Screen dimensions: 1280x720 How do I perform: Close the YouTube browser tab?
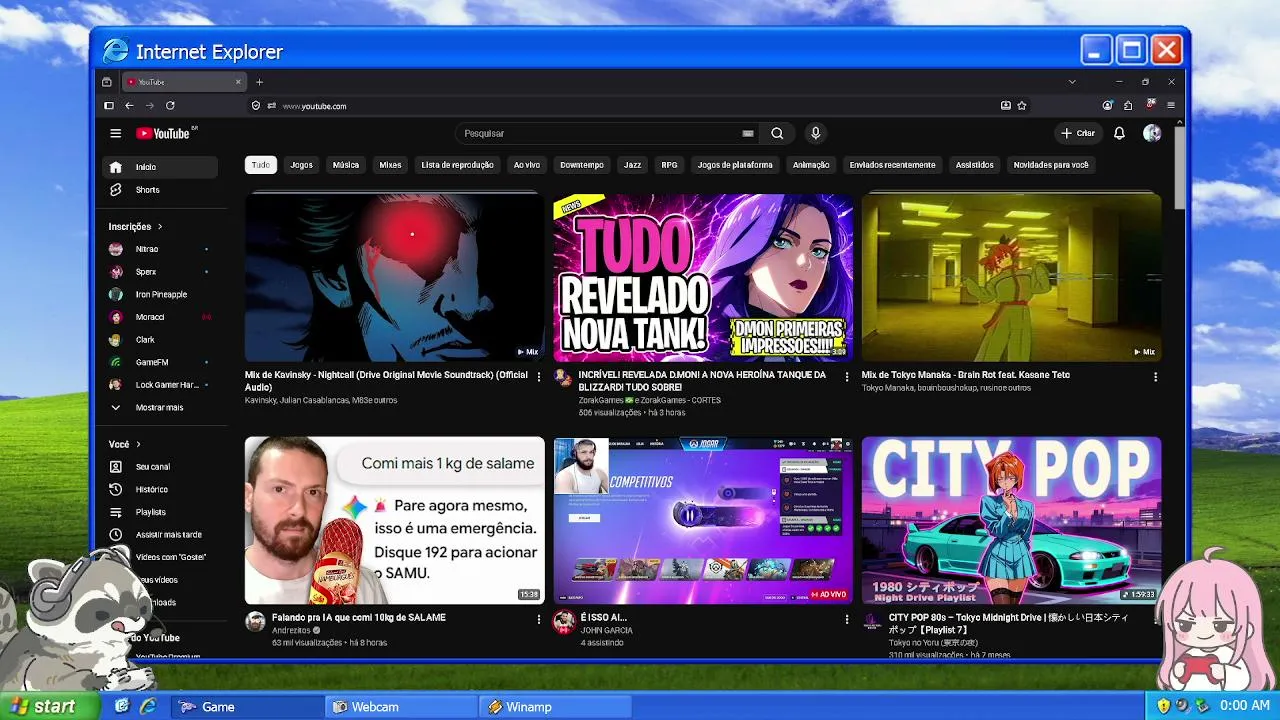tap(238, 82)
